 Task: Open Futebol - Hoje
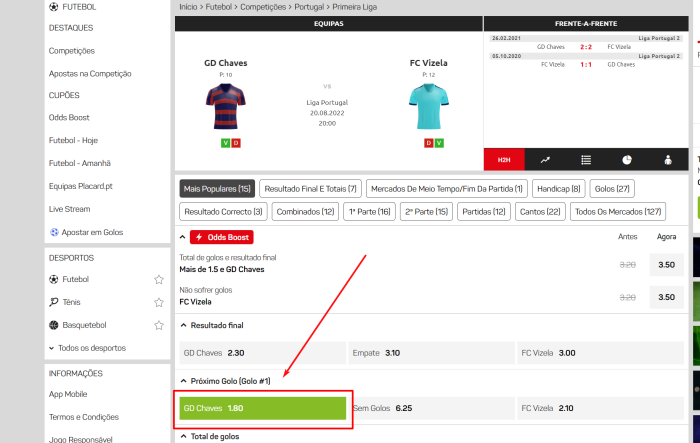click(73, 140)
